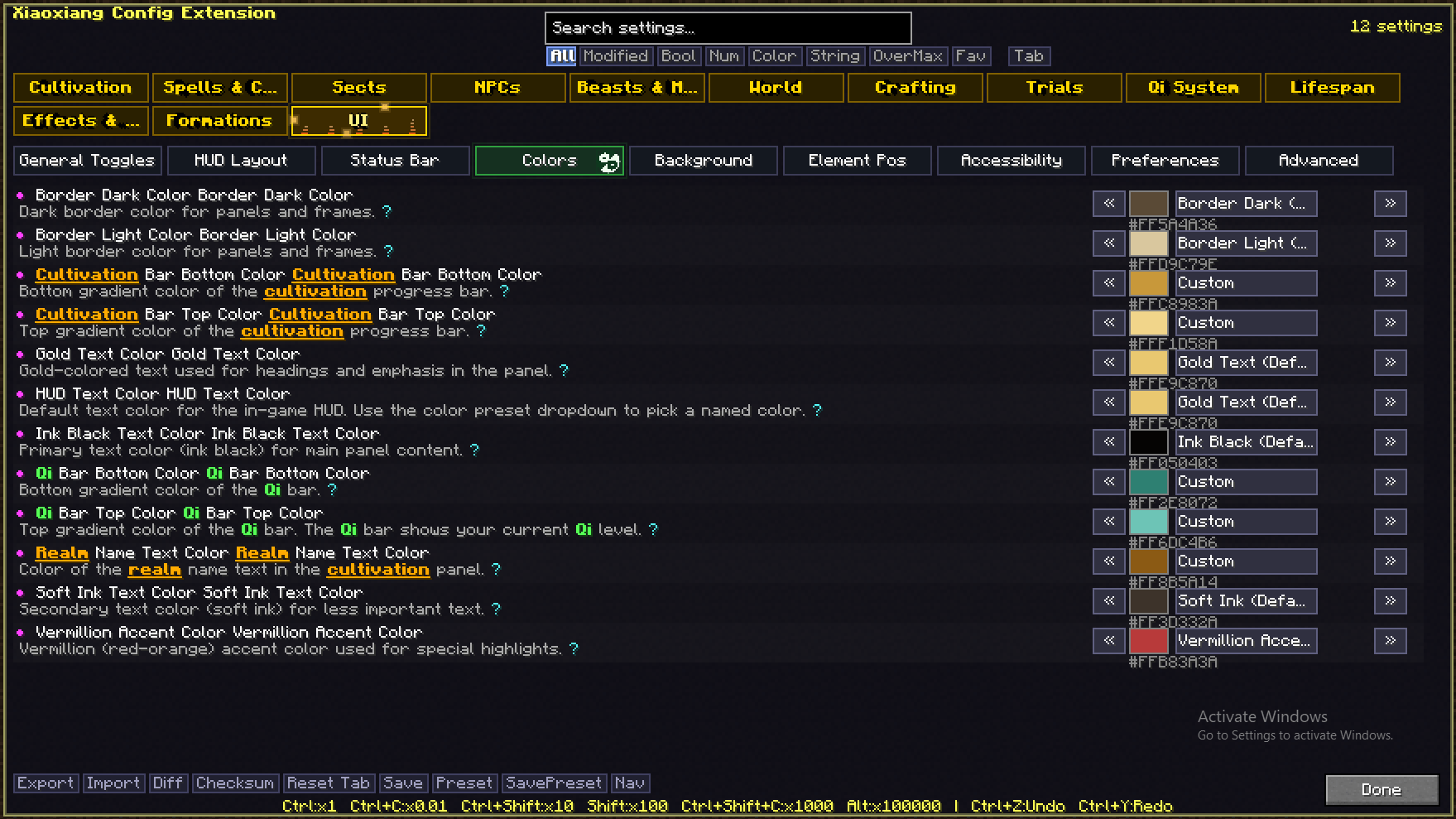1456x819 pixels.
Task: Open the Cultivation category tab
Action: coord(80,88)
